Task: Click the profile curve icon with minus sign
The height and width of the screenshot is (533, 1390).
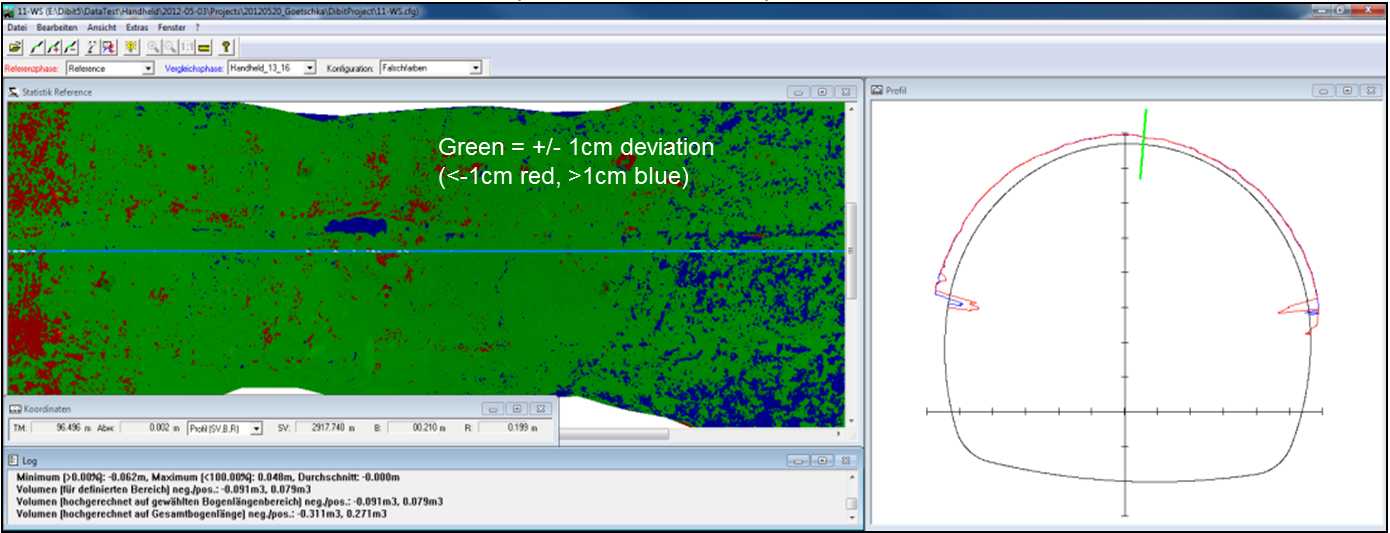Action: 71,47
